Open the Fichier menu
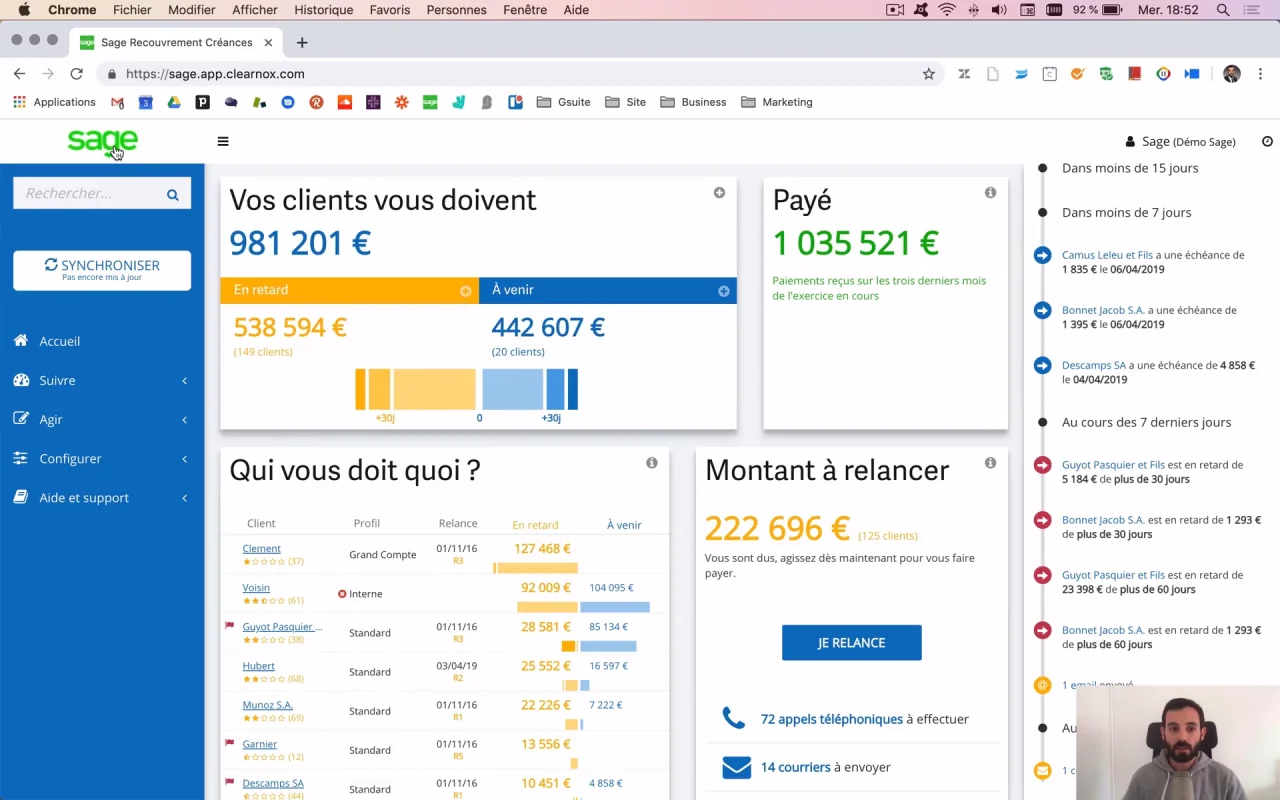Screen dimensions: 1280x800 (x=132, y=10)
